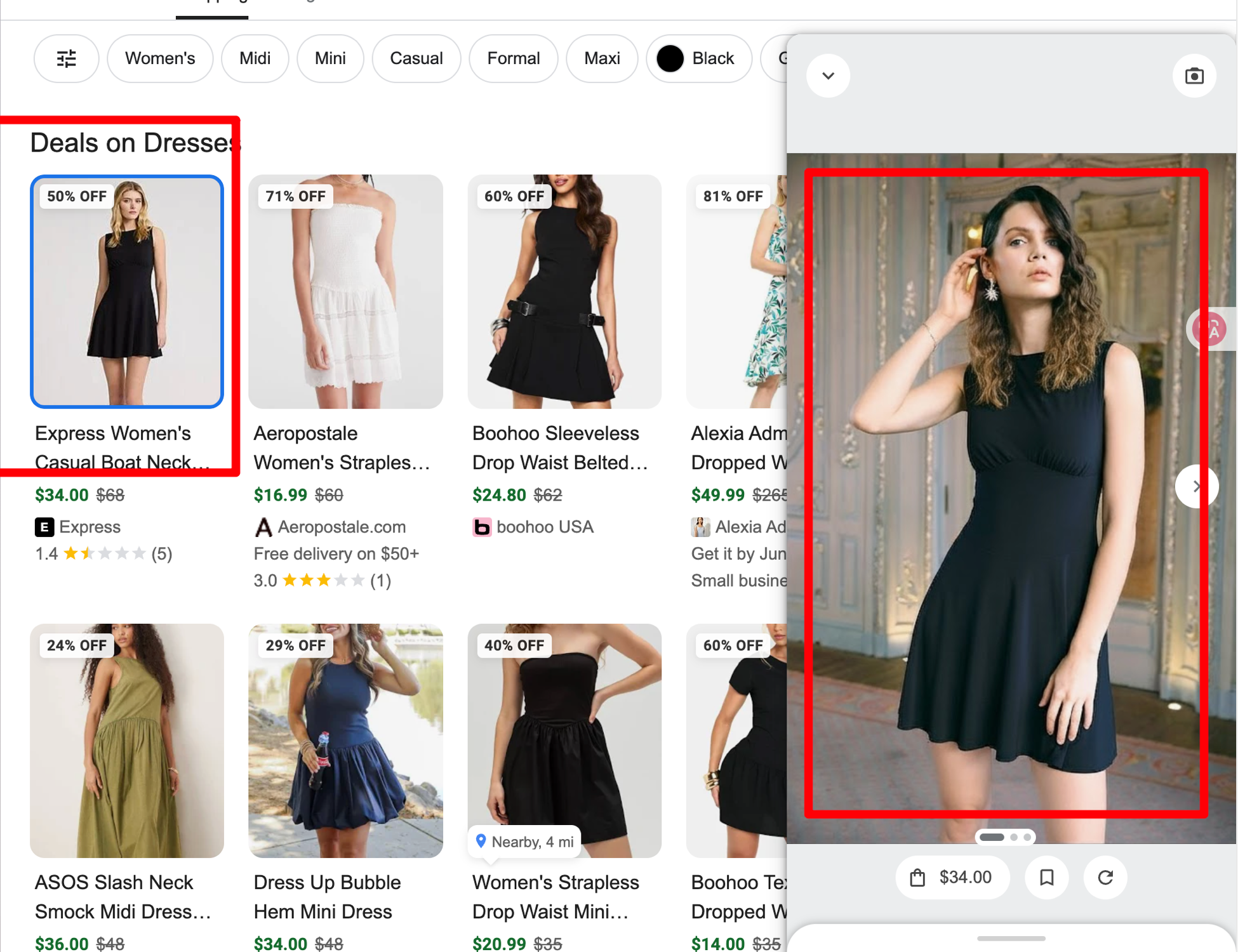Click the Deals on Dresses heading
1238x952 pixels.
pos(135,143)
